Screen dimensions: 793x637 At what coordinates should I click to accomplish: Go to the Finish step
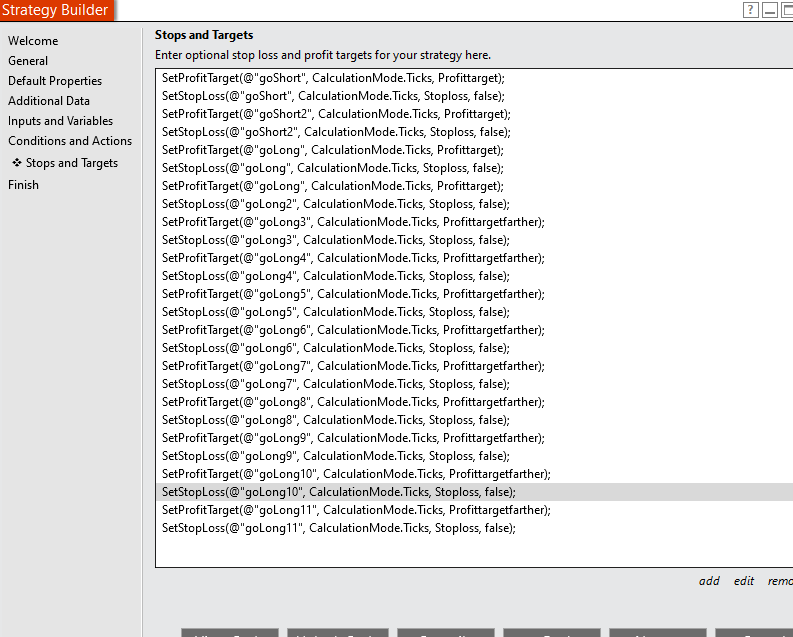pos(23,185)
